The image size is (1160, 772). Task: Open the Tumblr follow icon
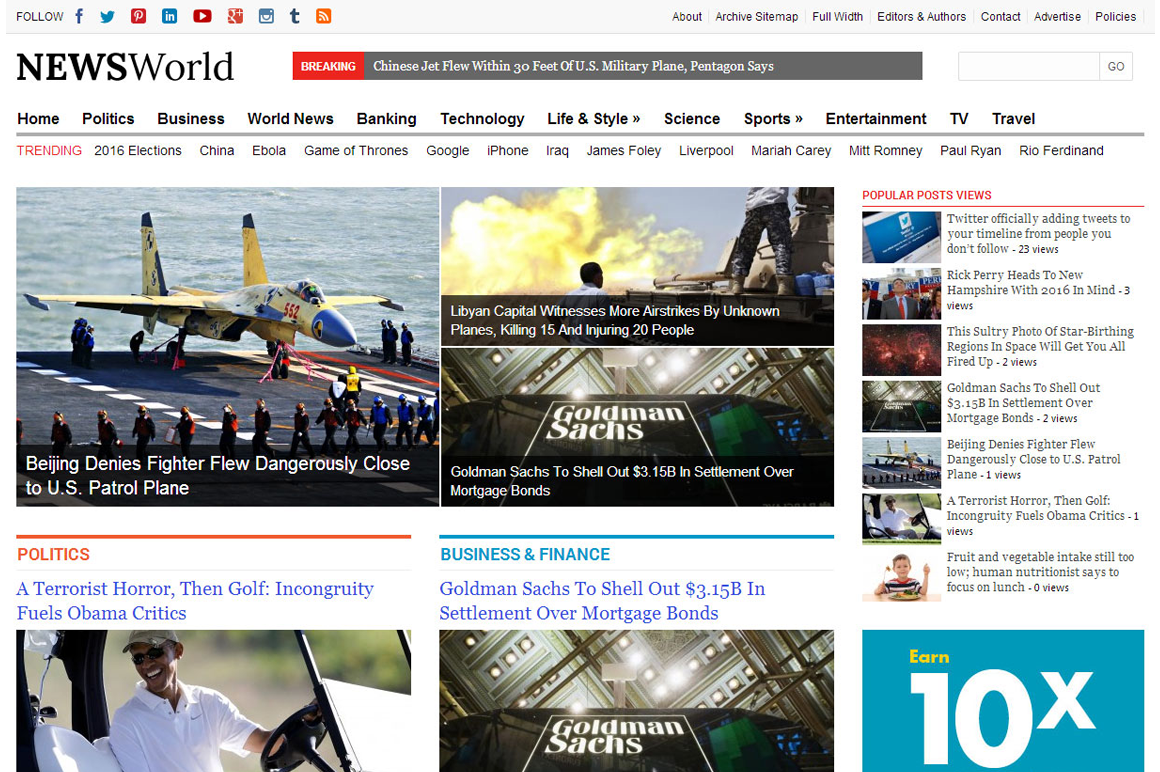(x=294, y=16)
